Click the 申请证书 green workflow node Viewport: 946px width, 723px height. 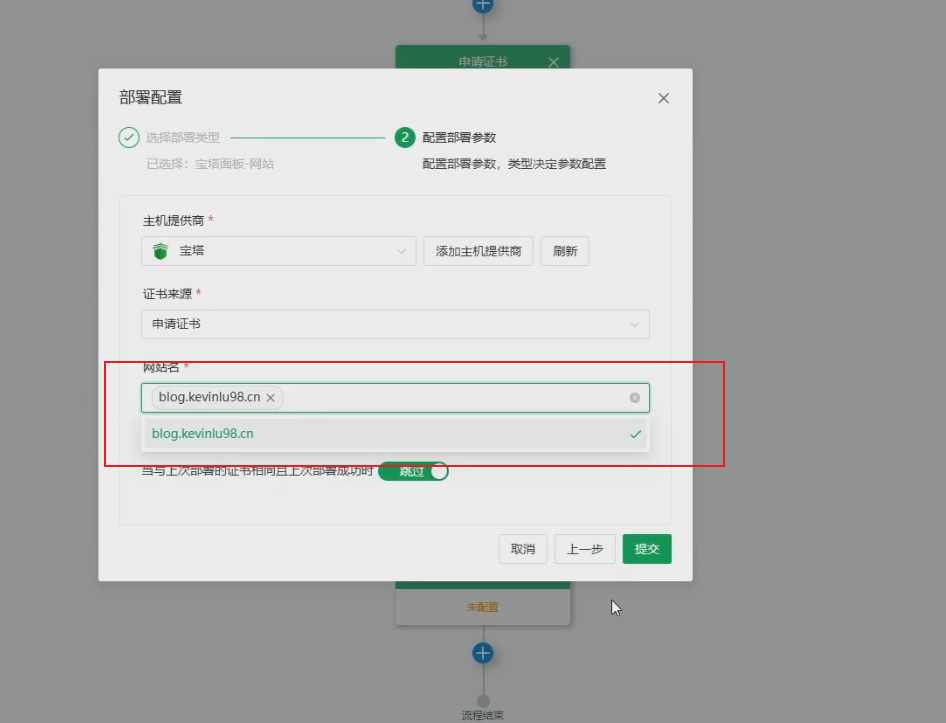point(483,61)
